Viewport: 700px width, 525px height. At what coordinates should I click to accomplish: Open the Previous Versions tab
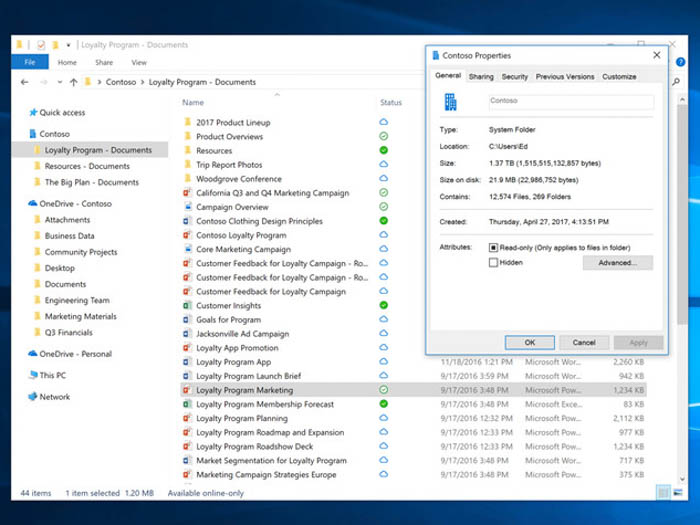click(564, 76)
